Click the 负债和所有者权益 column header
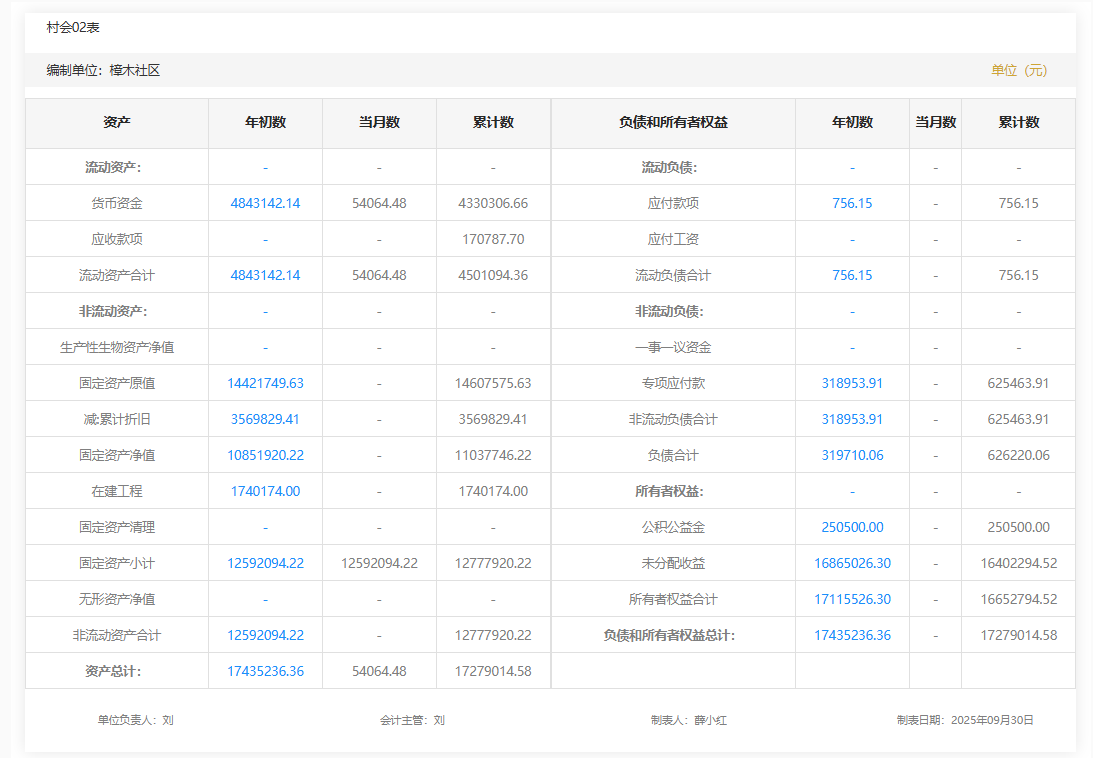The image size is (1093, 758). [673, 122]
